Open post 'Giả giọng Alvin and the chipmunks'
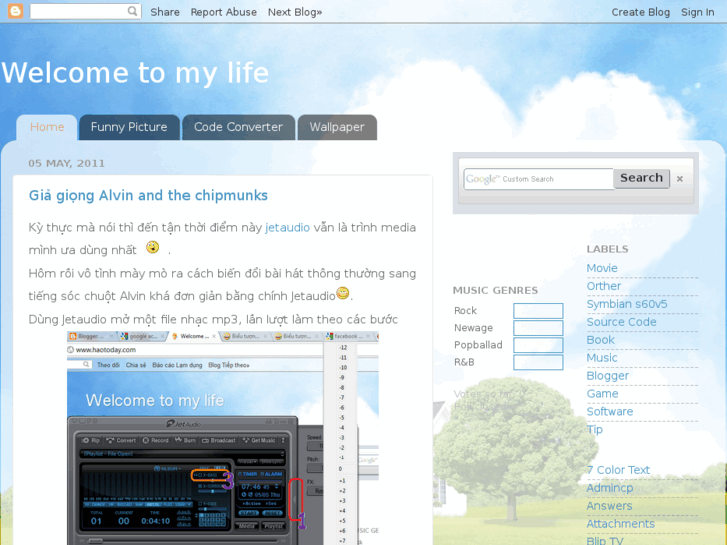727x545 pixels. pos(148,195)
